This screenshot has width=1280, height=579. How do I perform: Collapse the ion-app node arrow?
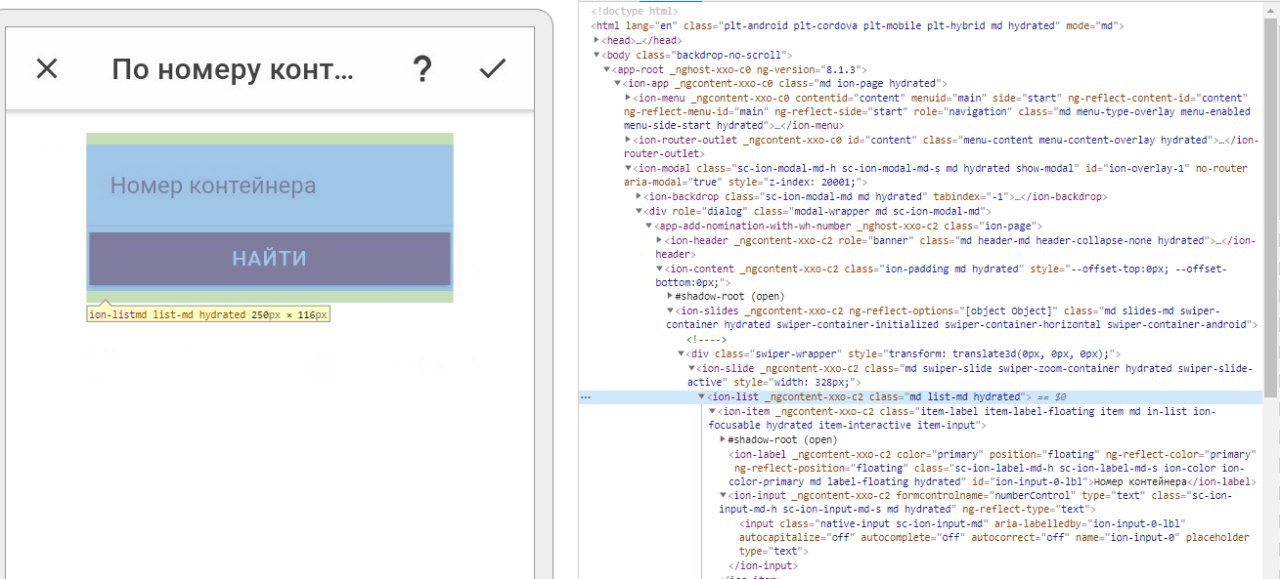(x=617, y=83)
